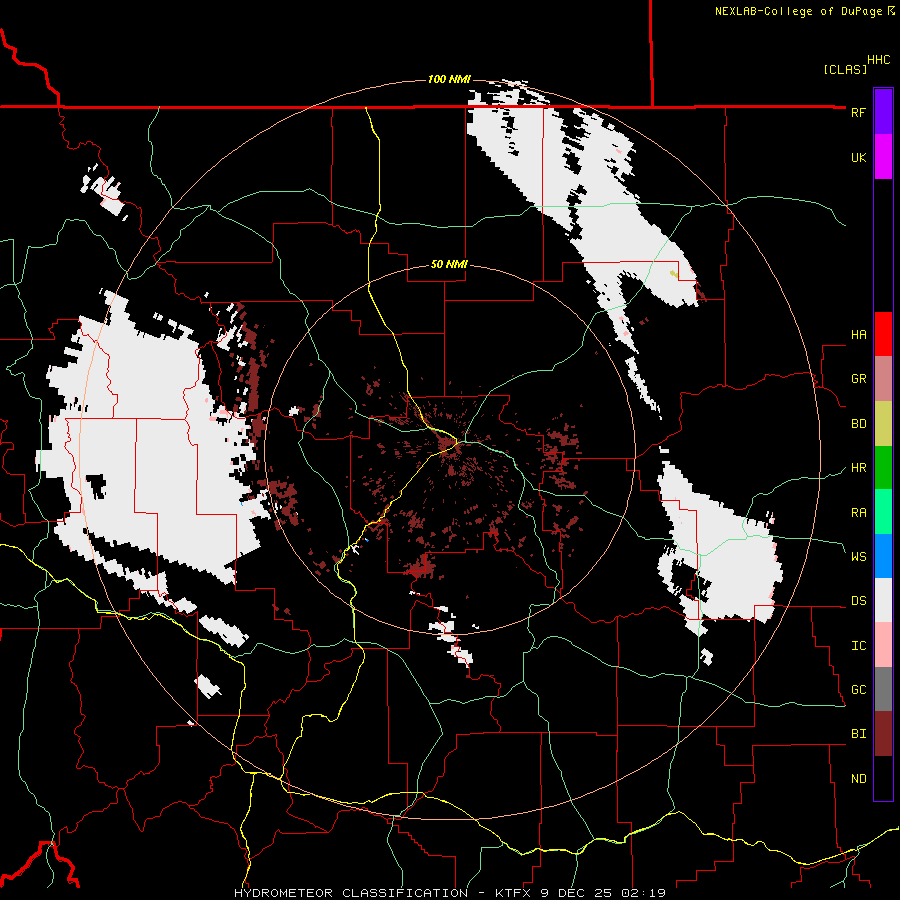Select the GR legend color block

[x=883, y=379]
